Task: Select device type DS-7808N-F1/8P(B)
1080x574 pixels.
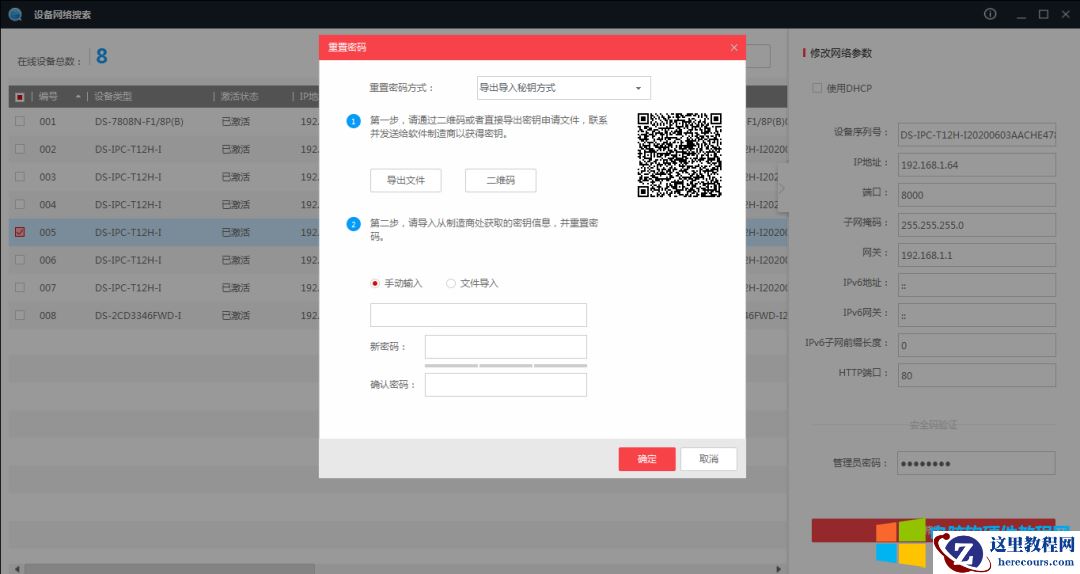Action: pos(139,122)
